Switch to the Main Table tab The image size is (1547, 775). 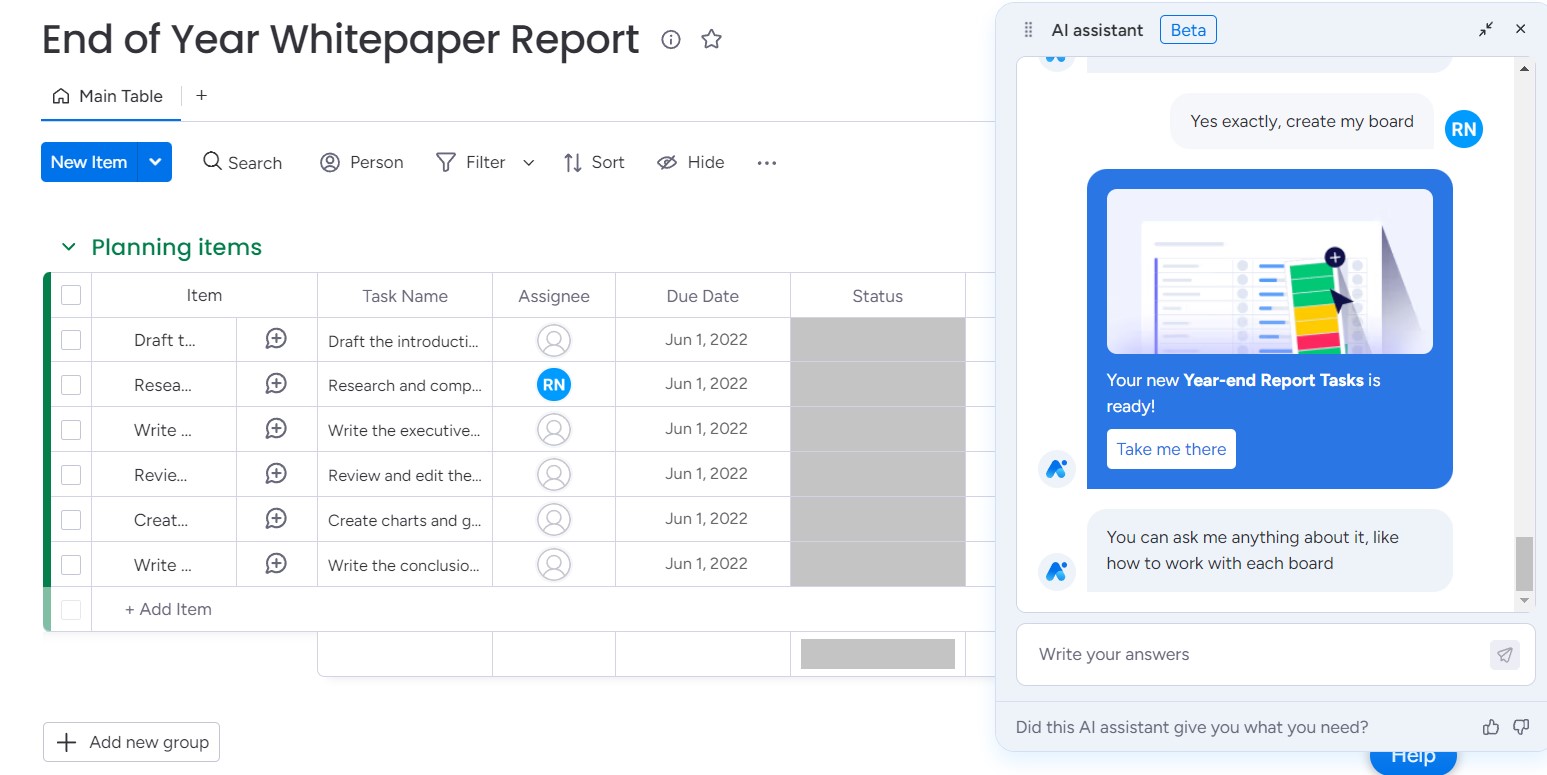[108, 97]
